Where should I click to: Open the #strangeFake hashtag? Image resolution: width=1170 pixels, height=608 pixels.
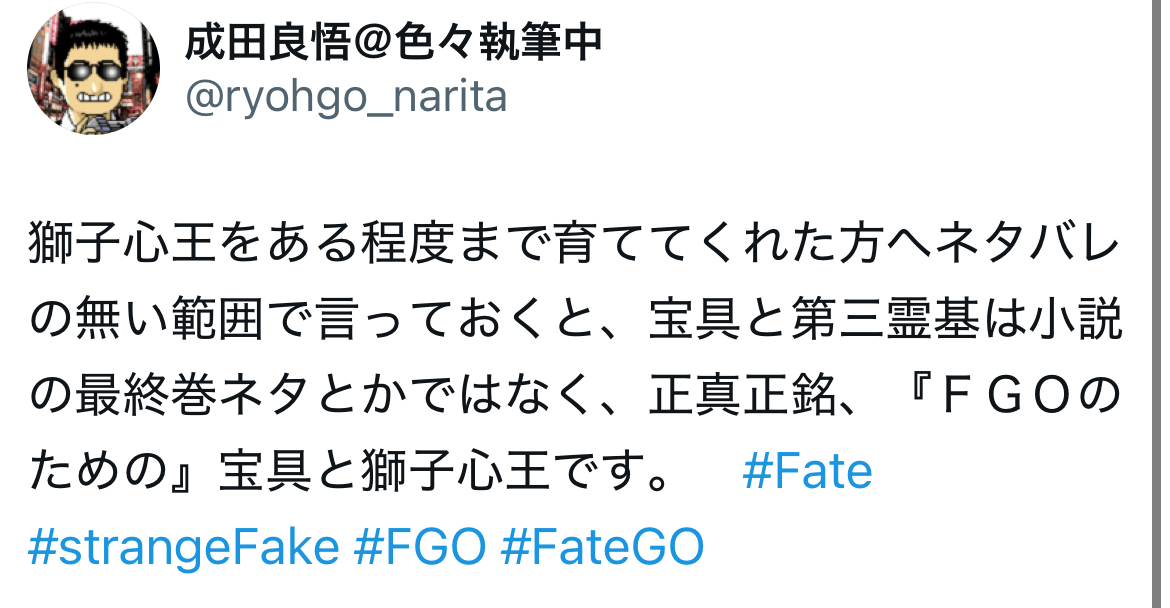183,548
